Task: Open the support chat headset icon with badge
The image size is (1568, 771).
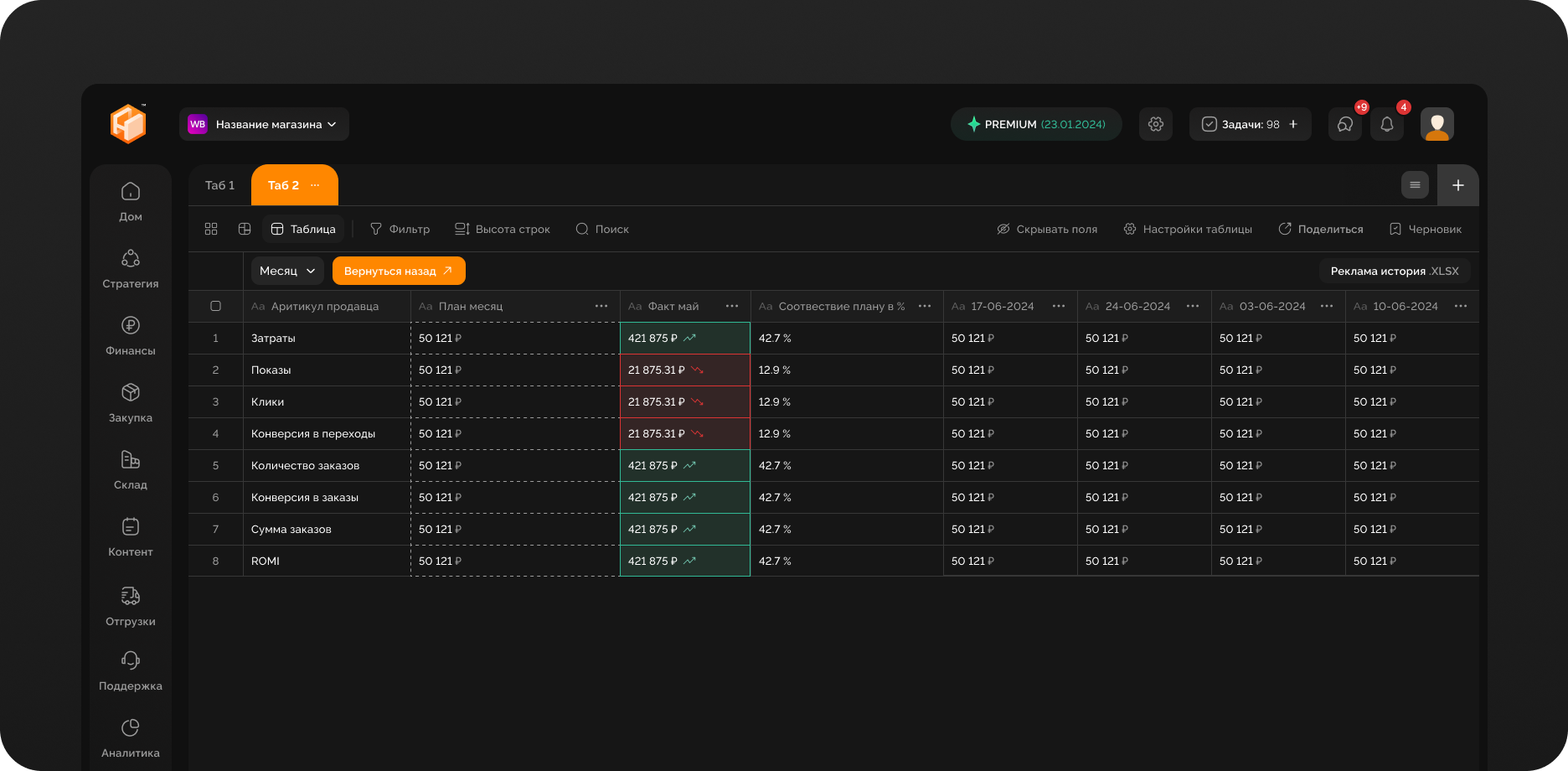Action: (1345, 124)
